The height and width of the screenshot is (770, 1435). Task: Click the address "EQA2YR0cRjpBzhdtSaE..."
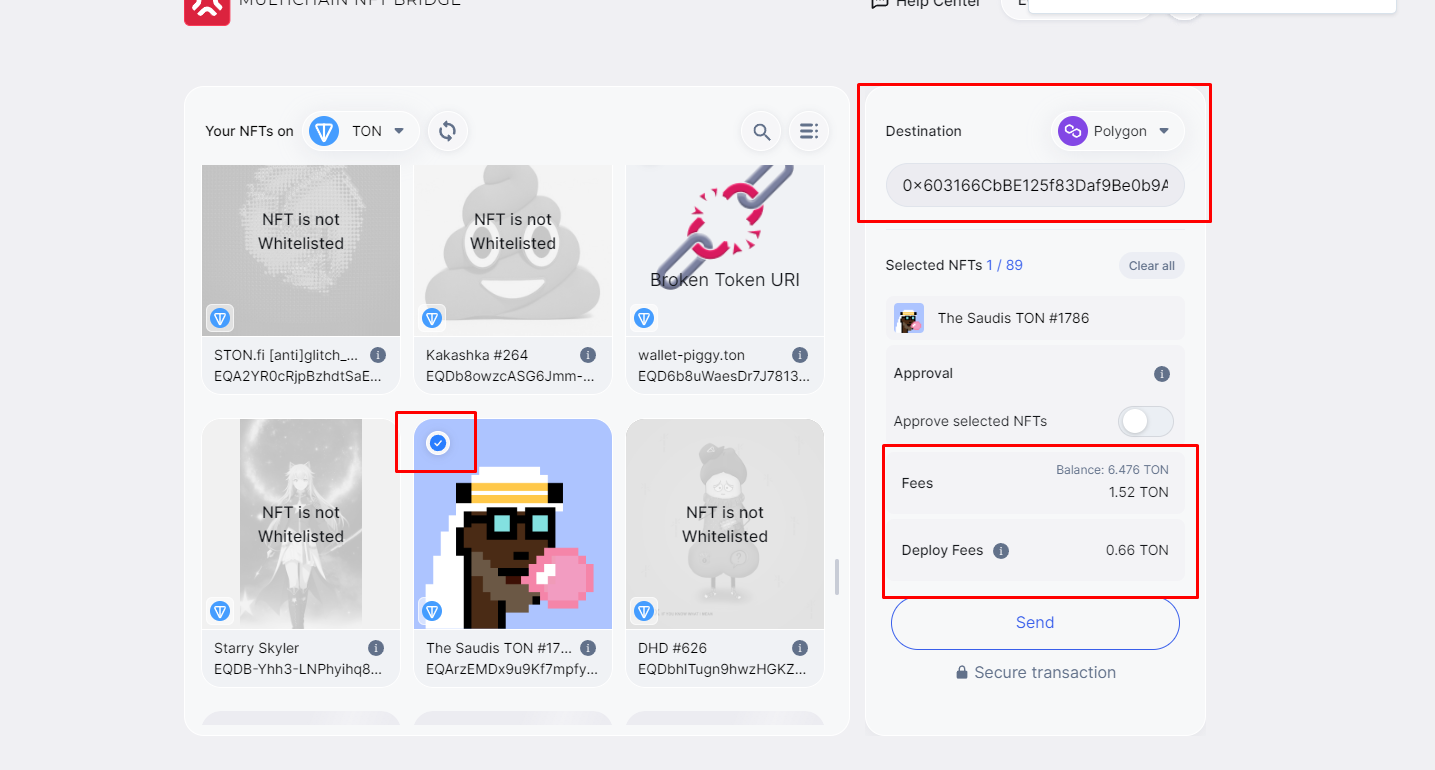(x=298, y=376)
